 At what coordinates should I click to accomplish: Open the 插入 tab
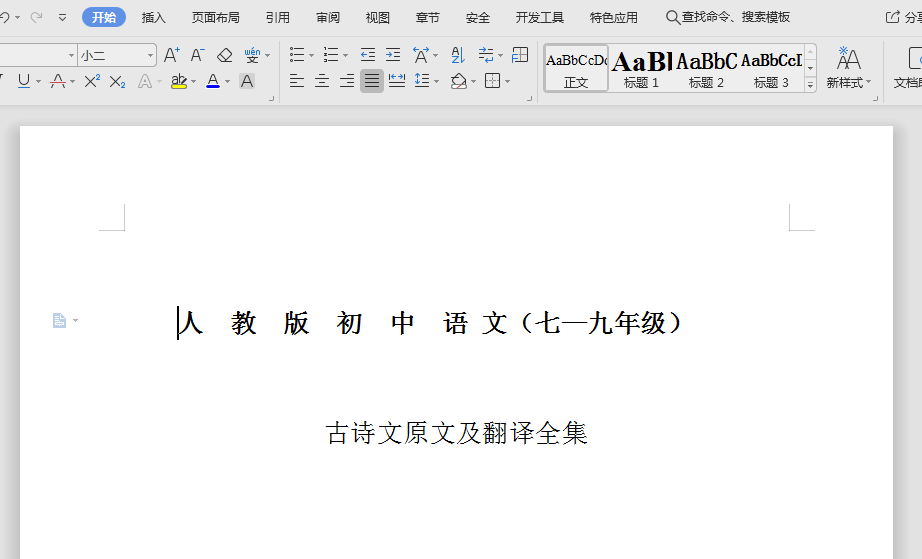[154, 17]
